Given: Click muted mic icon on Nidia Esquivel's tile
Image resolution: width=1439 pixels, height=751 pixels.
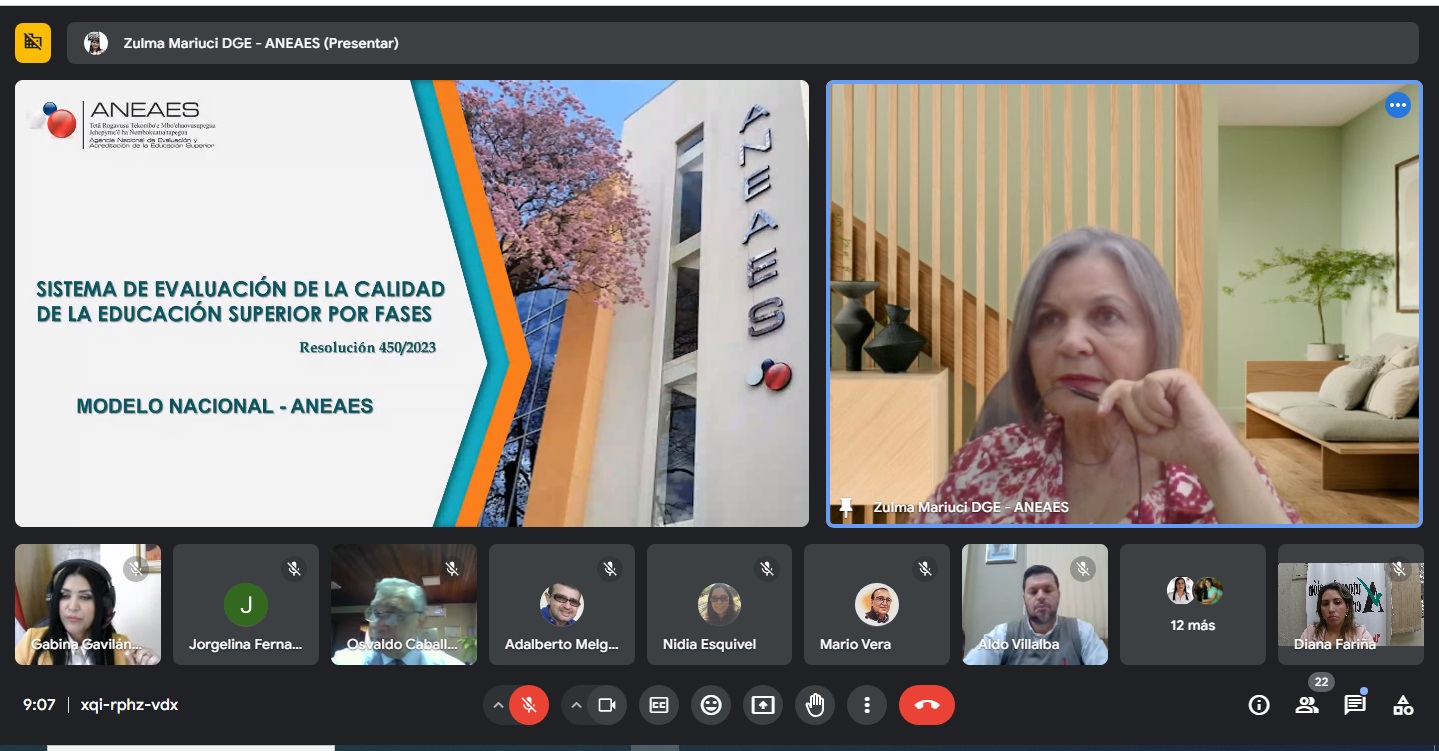Looking at the screenshot, I should [x=767, y=568].
